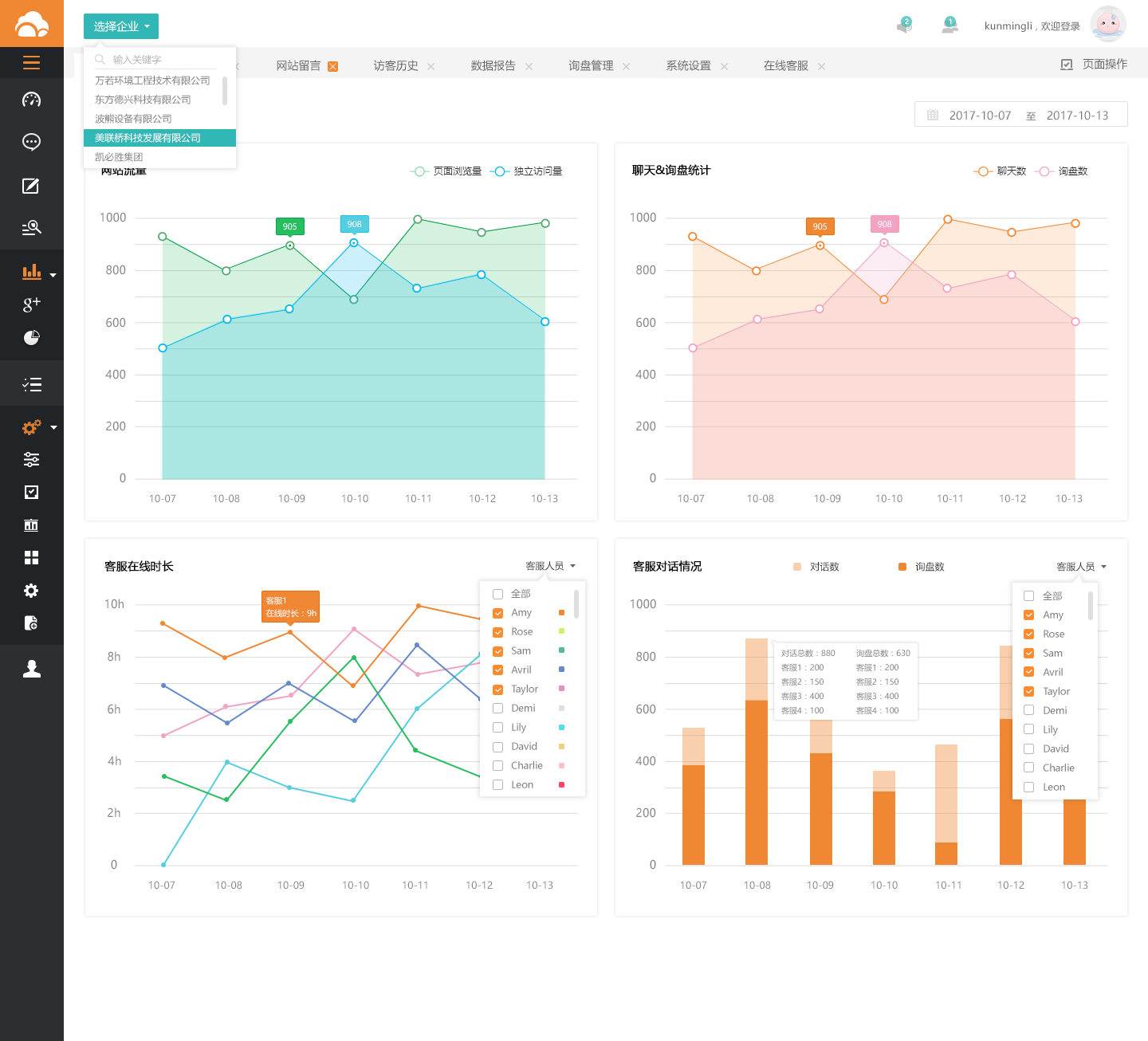Screen dimensions: 1148x1041
Task: Open the chat bubble sidebar icon
Action: tap(32, 142)
